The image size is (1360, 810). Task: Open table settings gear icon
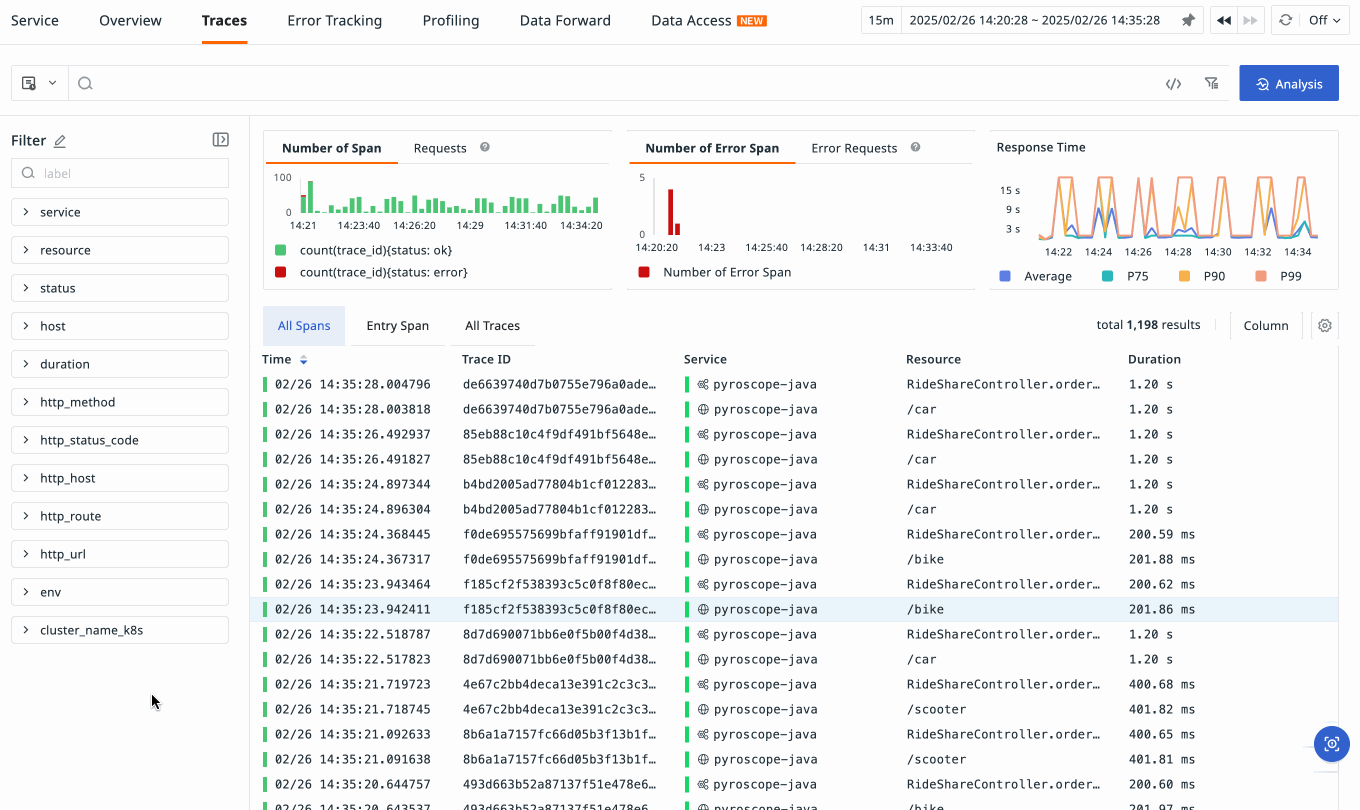click(x=1325, y=325)
